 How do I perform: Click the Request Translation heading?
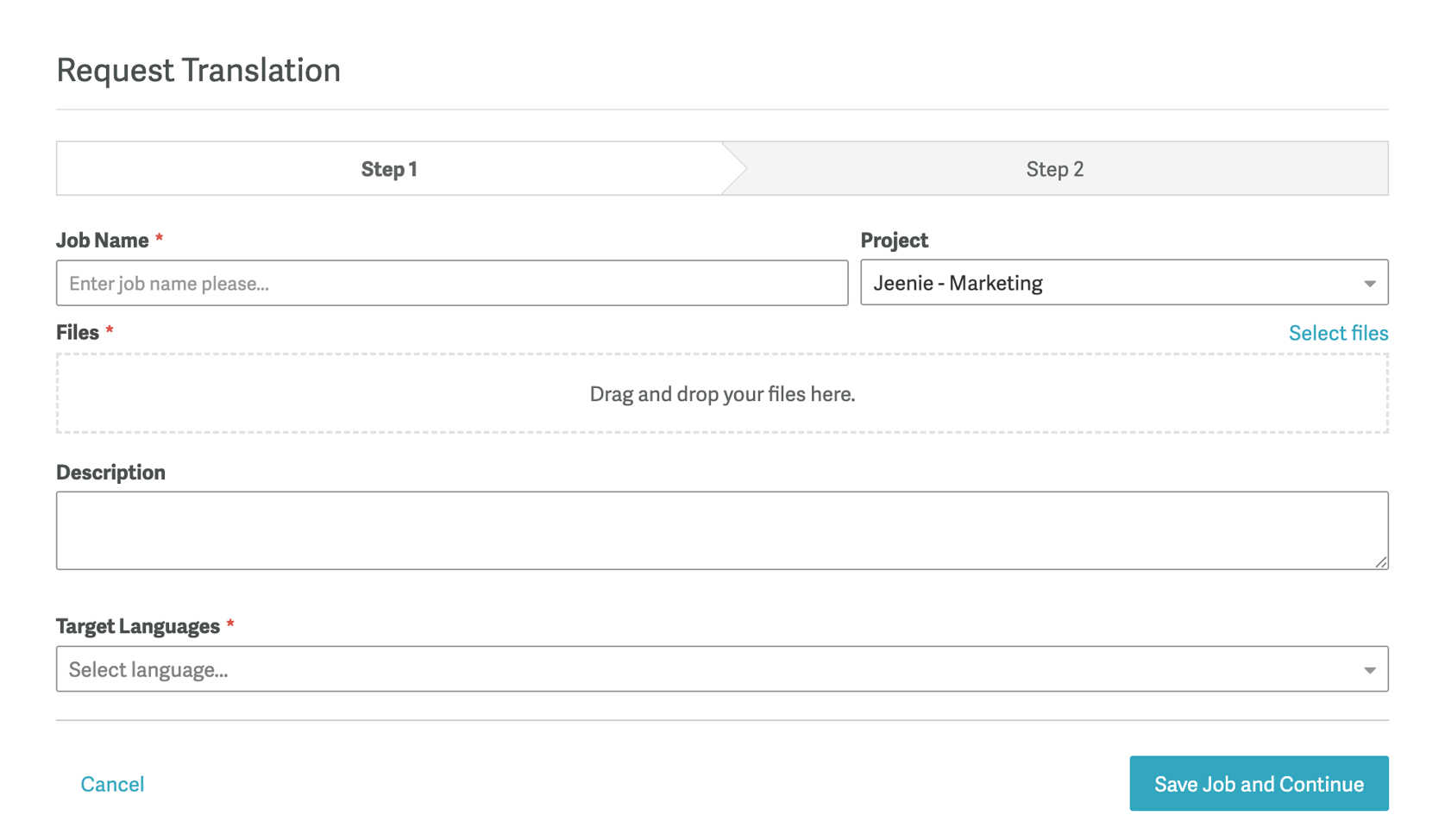(x=198, y=70)
